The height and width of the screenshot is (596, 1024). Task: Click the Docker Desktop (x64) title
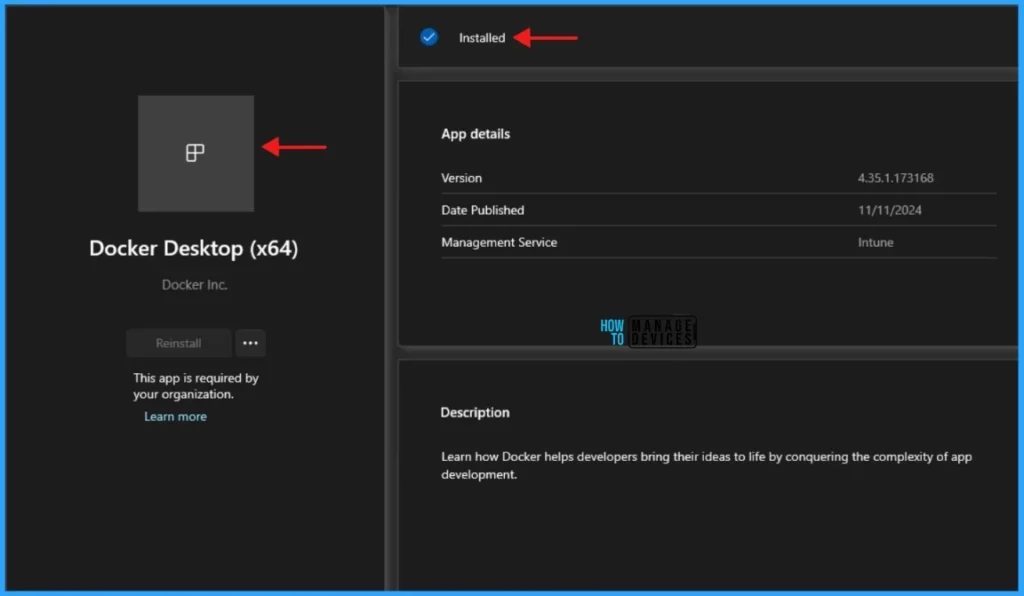(x=193, y=248)
